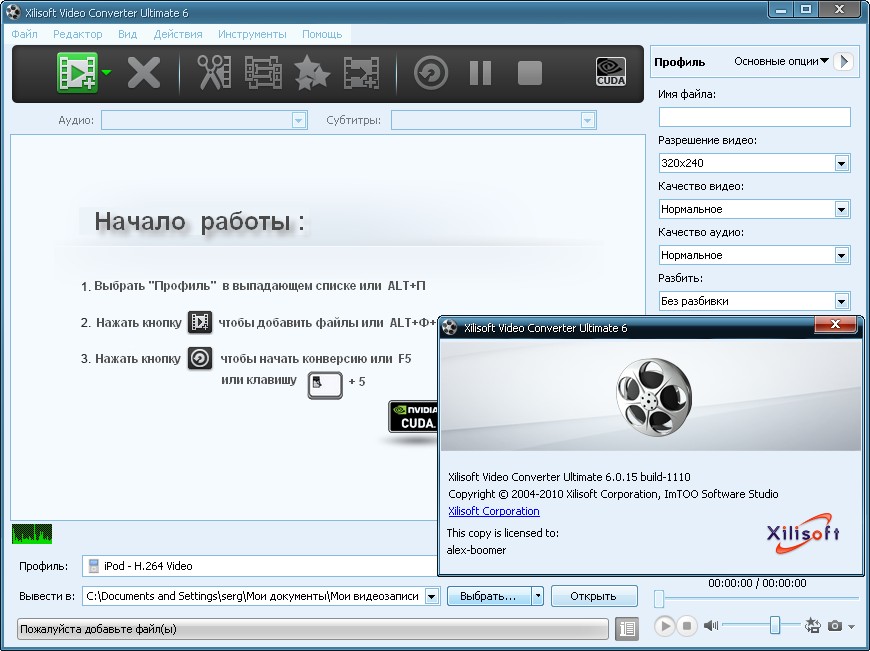870x651 pixels.
Task: Take a snapshot with the camera icon
Action: click(834, 626)
